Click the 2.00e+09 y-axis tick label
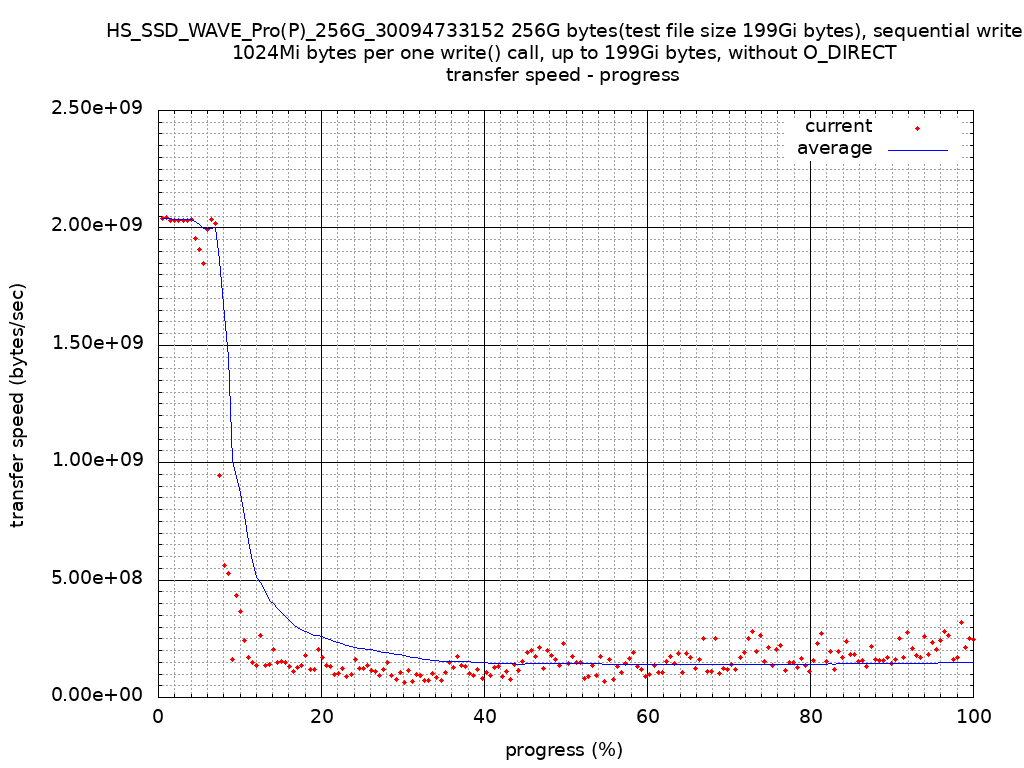Viewport: 1024px width, 768px height. pyautogui.click(x=99, y=225)
